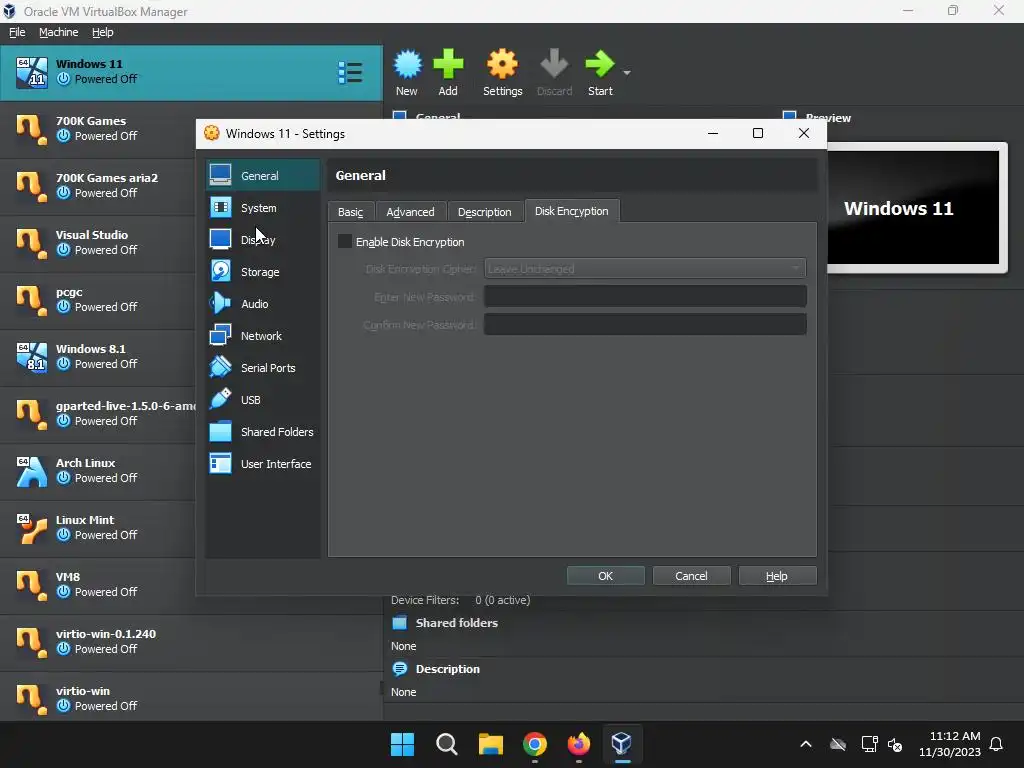Click the New machine toolbar icon
This screenshot has width=1024, height=768.
pos(407,64)
